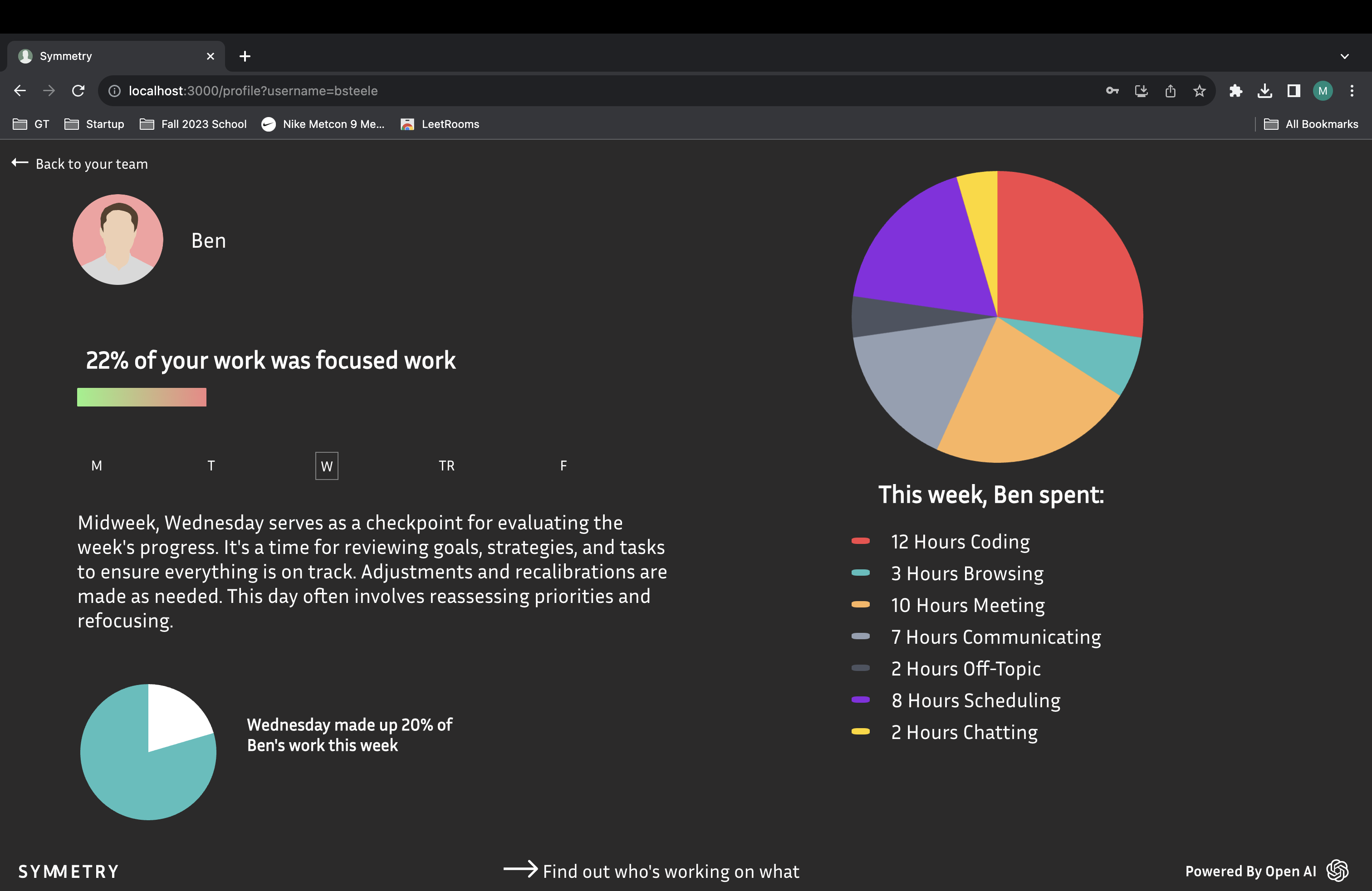Viewport: 1372px width, 891px height.
Task: Click the password key icon
Action: pos(1112,90)
